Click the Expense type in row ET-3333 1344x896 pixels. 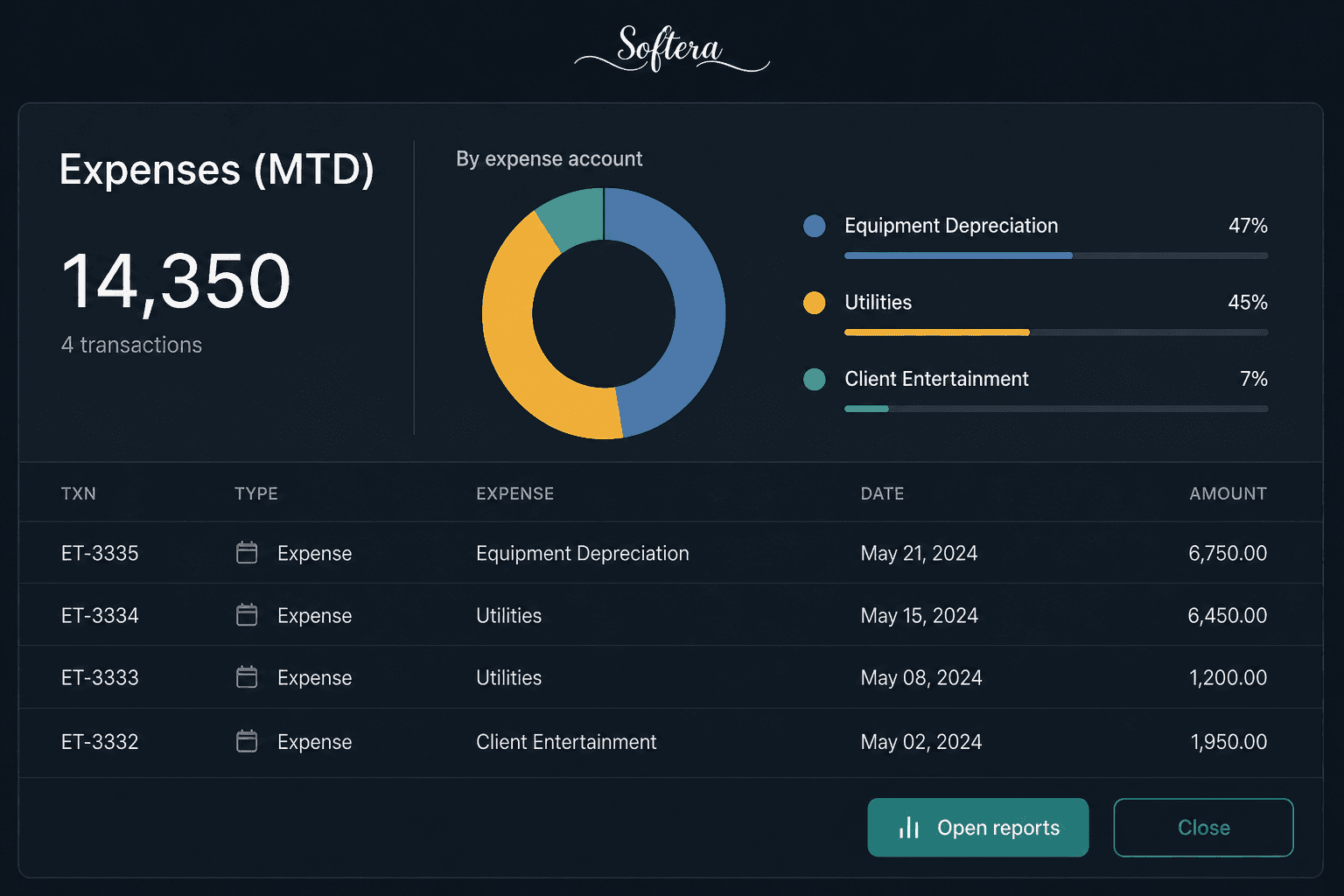314,677
